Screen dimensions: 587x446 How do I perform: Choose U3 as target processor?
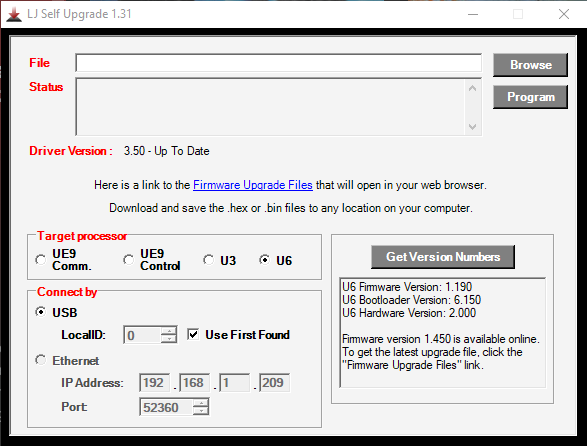[209, 260]
